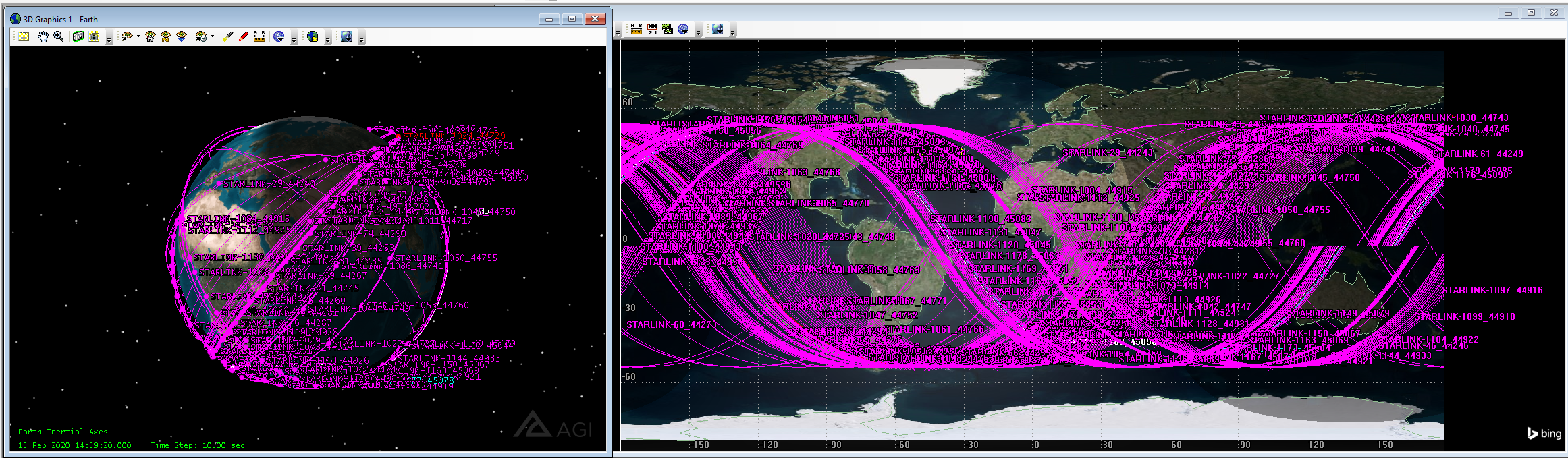Restore the 2D map window
This screenshot has width=1568, height=458.
pyautogui.click(x=1532, y=13)
